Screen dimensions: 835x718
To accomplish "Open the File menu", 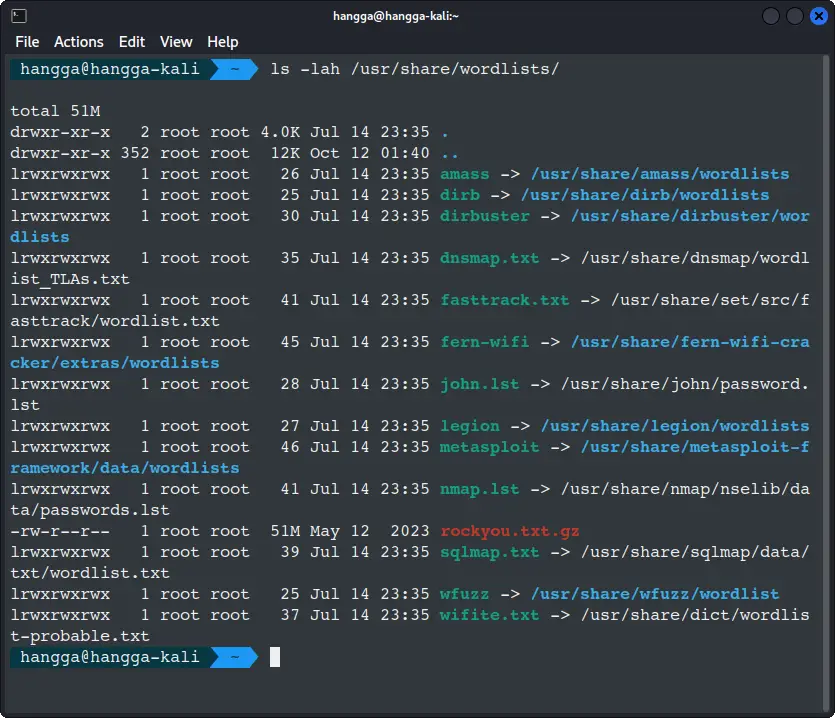I will 27,42.
